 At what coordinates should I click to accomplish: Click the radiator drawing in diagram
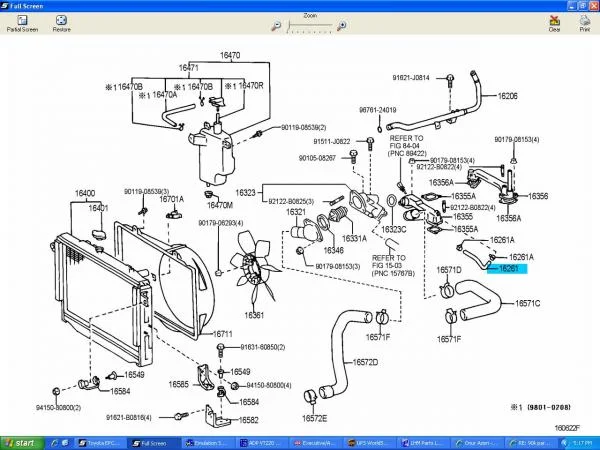coord(101,300)
